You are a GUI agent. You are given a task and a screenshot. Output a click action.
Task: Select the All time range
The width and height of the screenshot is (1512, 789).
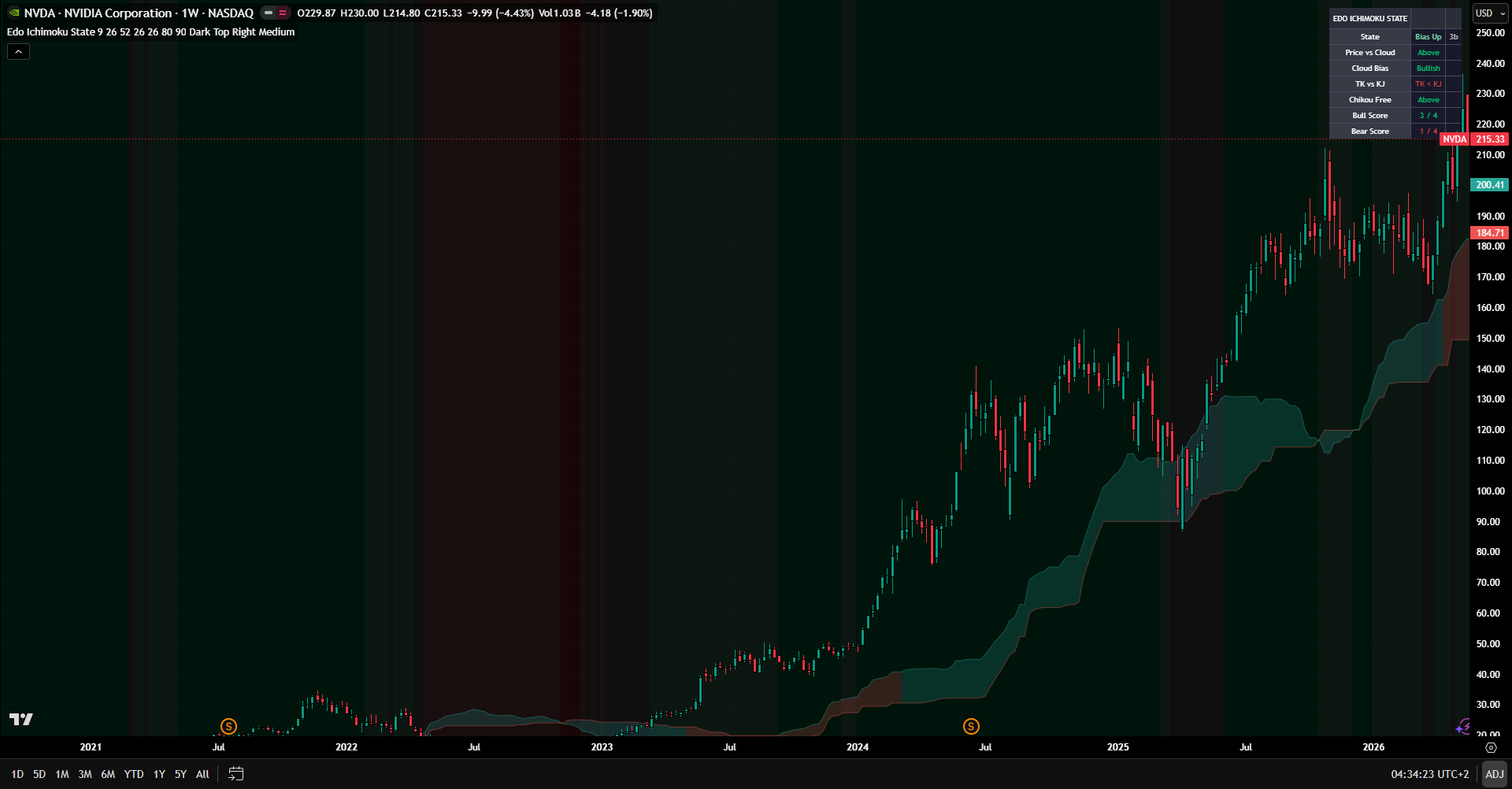tap(202, 774)
